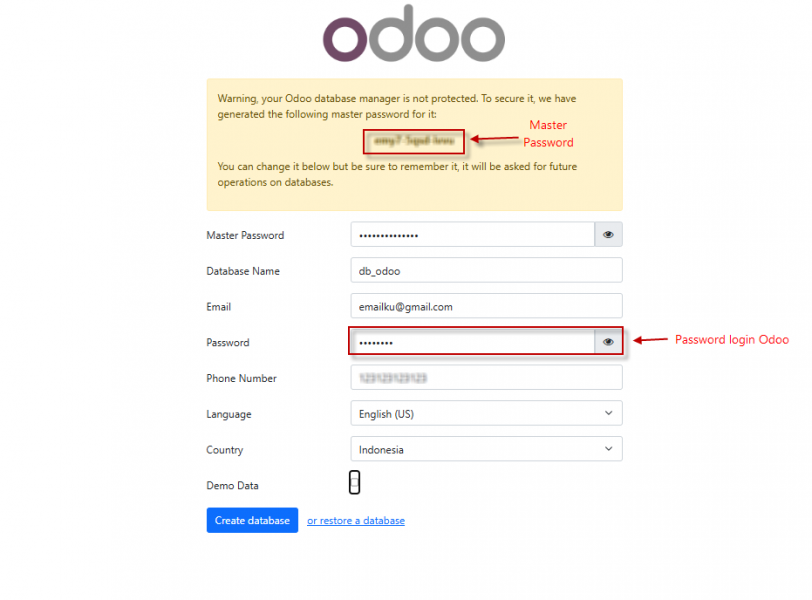Follow the 'or restore a database' link
This screenshot has width=812, height=600.
click(x=356, y=521)
